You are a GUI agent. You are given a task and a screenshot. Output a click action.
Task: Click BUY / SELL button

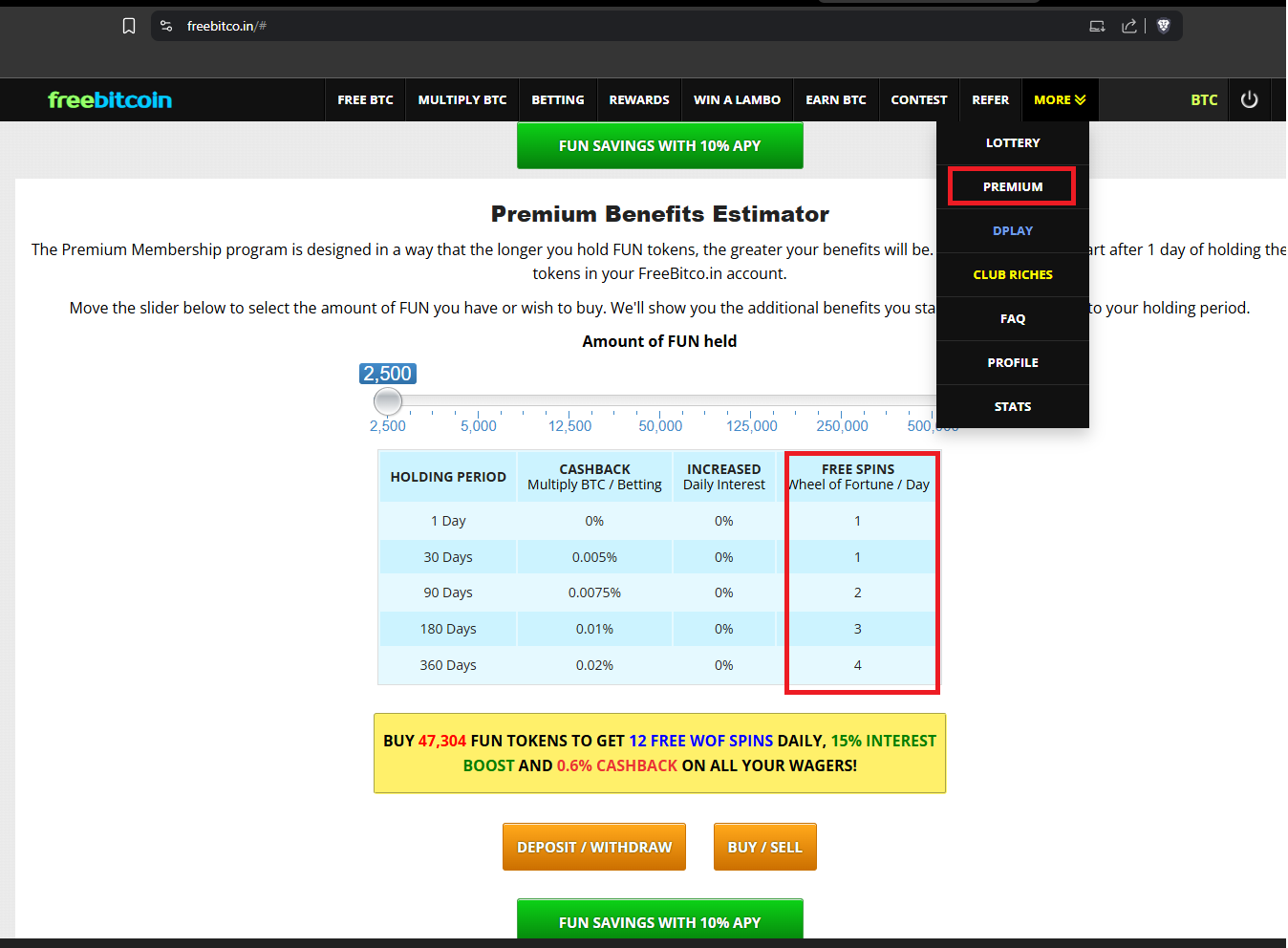pos(765,847)
